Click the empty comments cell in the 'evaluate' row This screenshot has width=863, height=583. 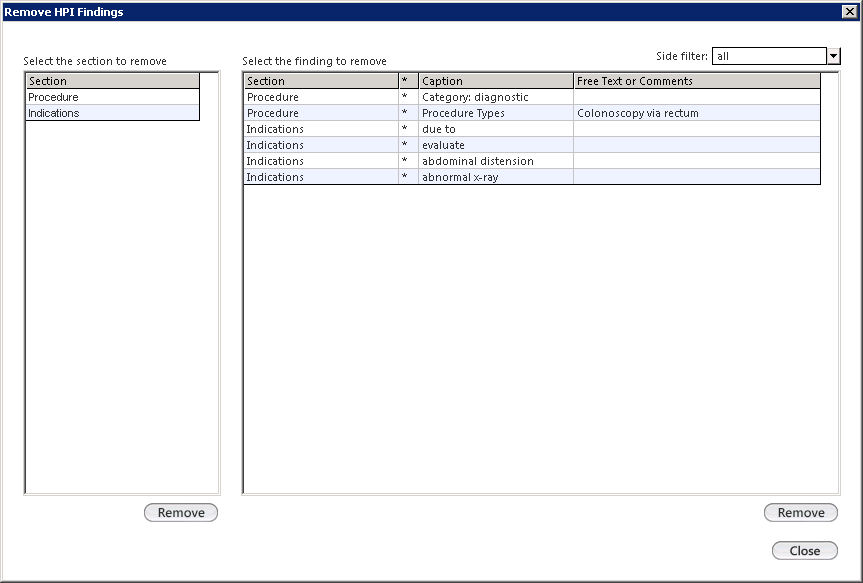click(697, 145)
